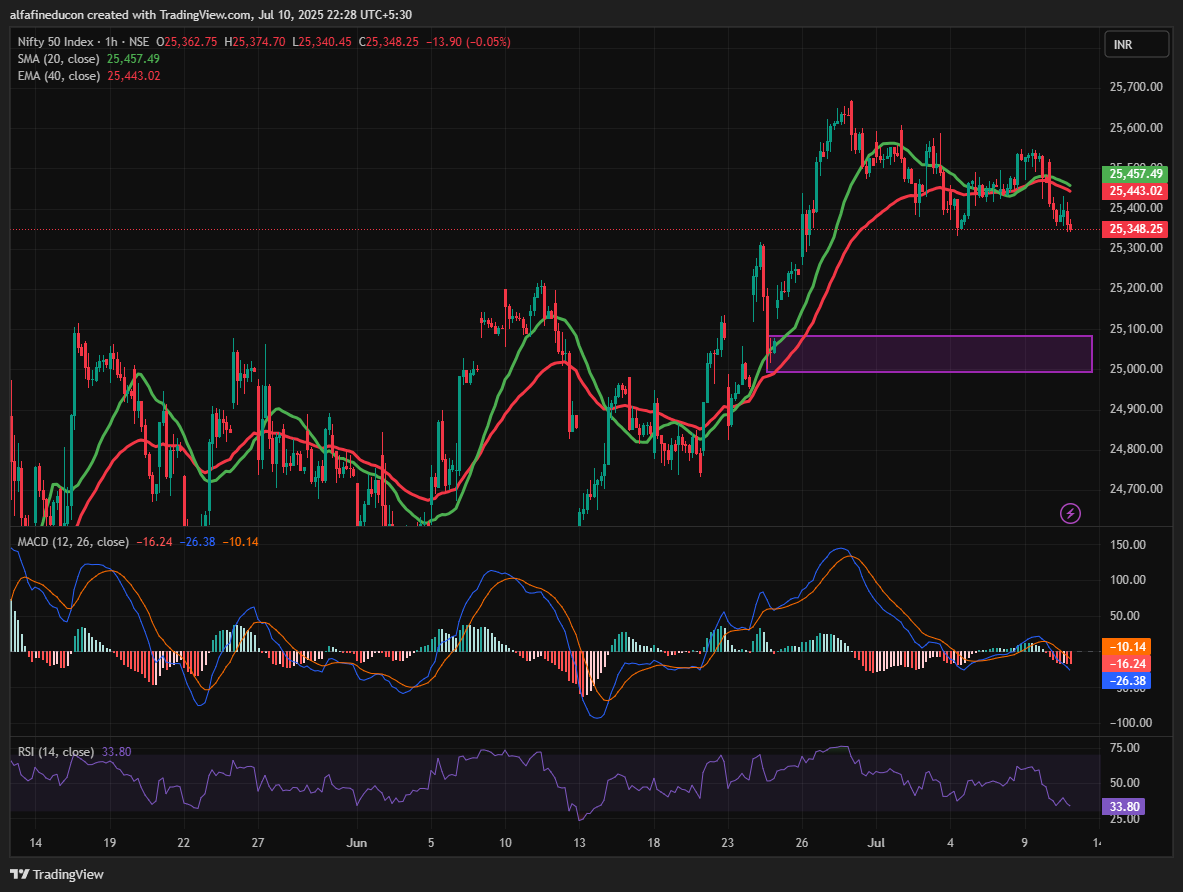The image size is (1183, 892).
Task: Click the RSI legend value 33.80
Action: coord(116,752)
